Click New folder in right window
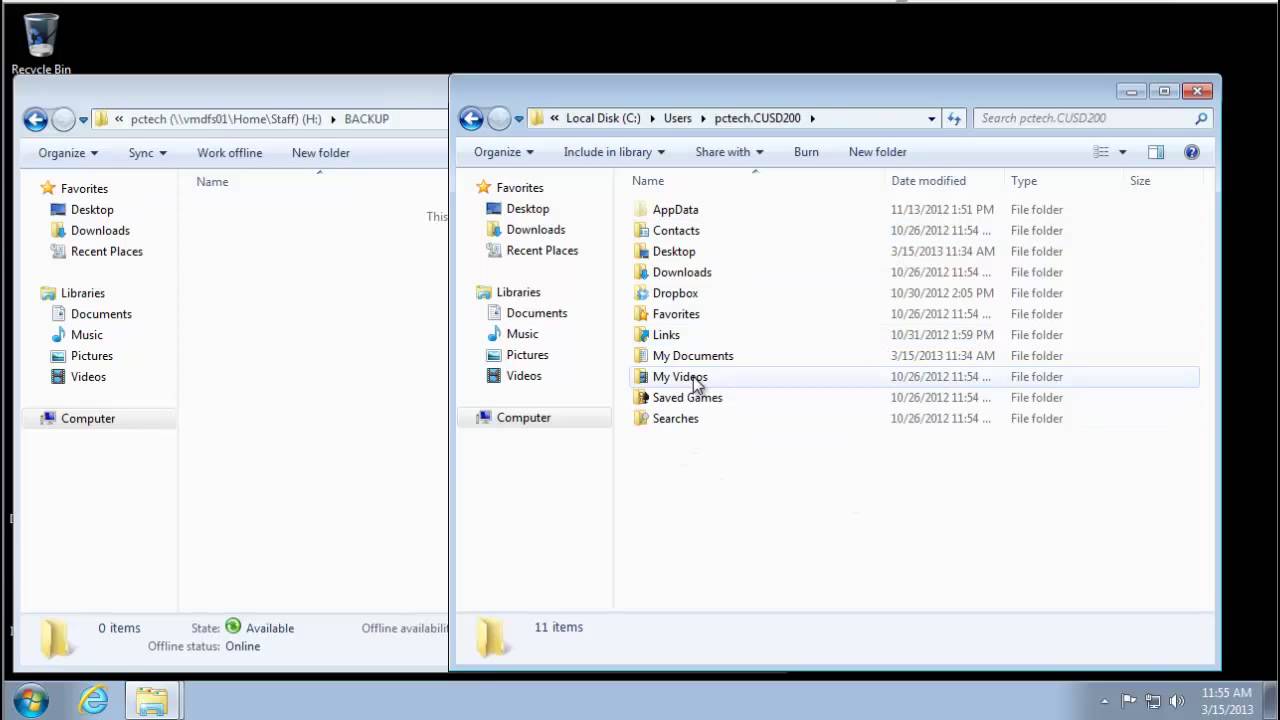The image size is (1280, 720). [x=877, y=152]
